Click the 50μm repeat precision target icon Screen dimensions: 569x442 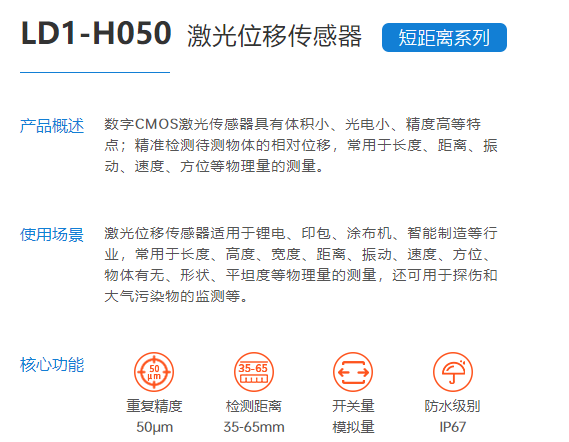(154, 372)
